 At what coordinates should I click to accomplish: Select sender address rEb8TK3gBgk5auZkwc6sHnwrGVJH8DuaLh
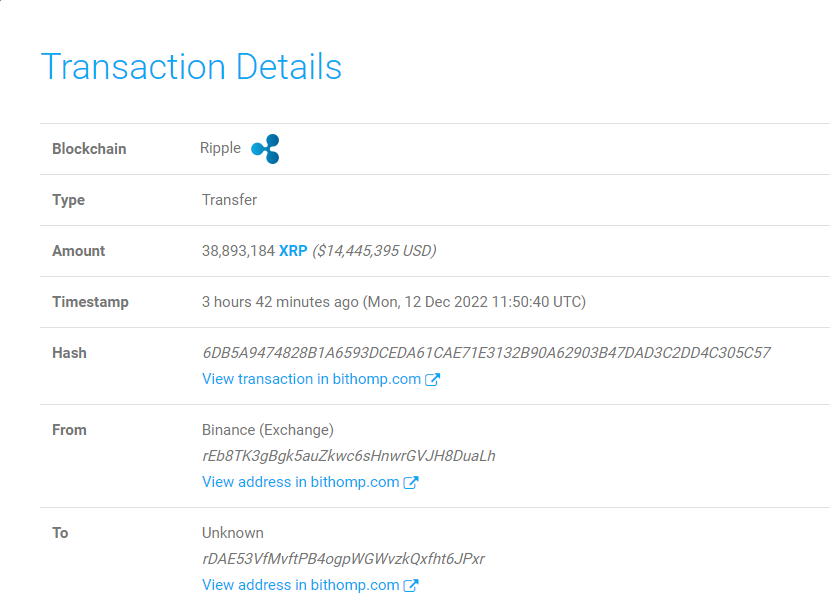pos(349,456)
